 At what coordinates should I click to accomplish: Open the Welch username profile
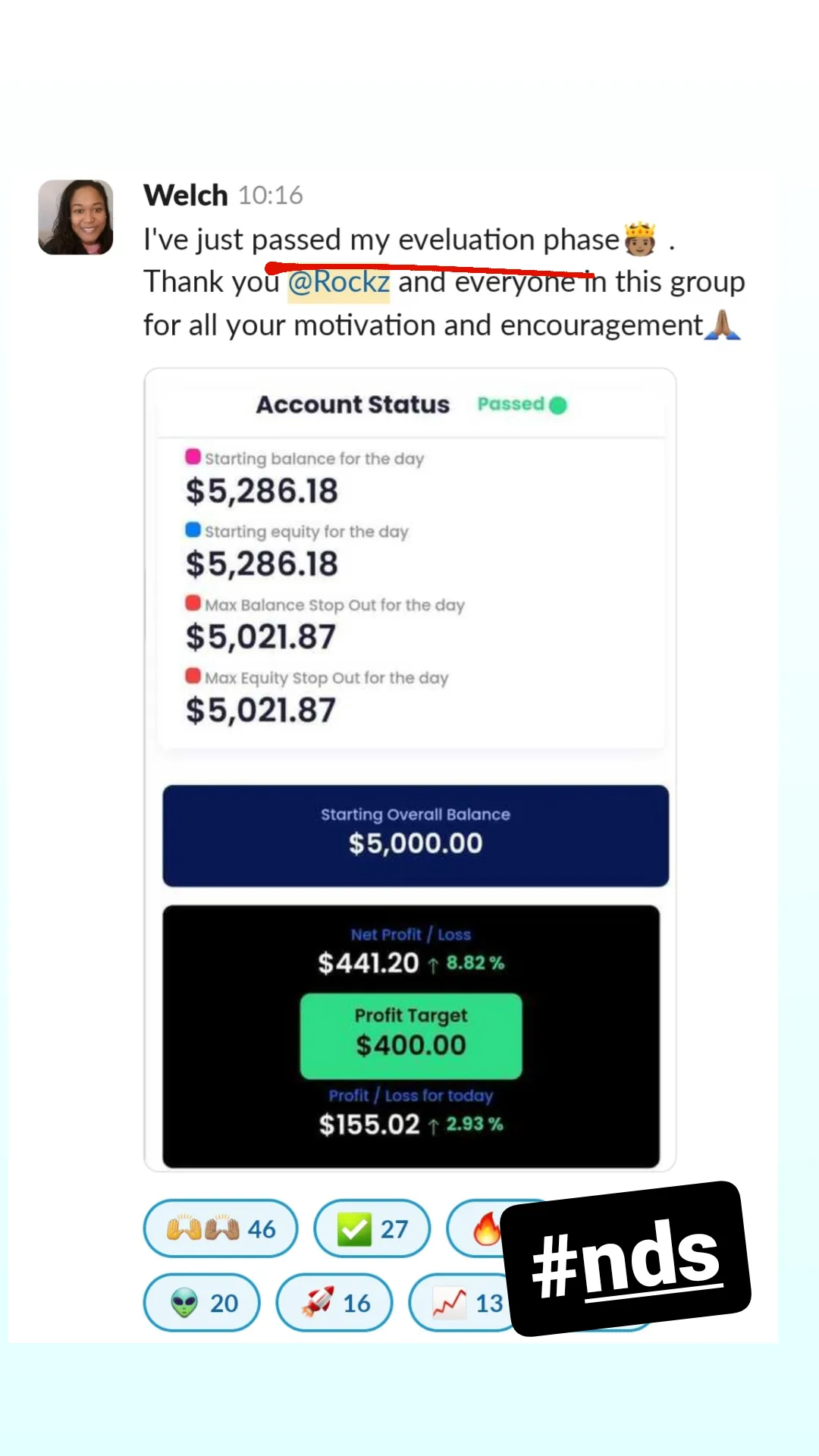[x=186, y=196]
